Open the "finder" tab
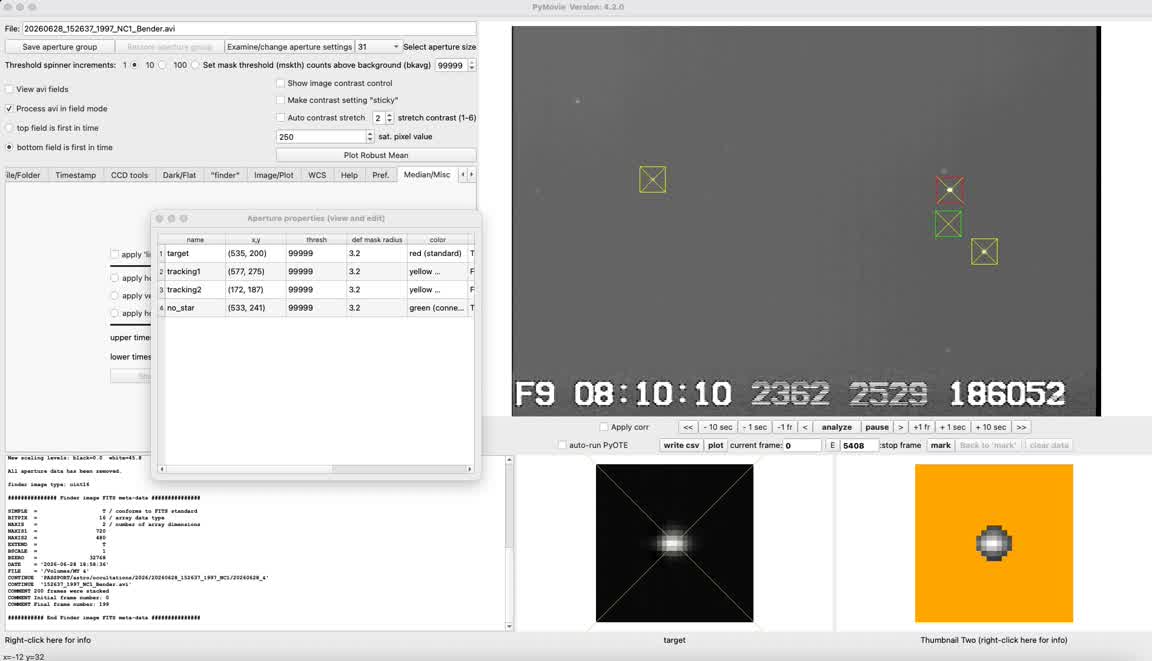The height and width of the screenshot is (661, 1152). tap(225, 175)
